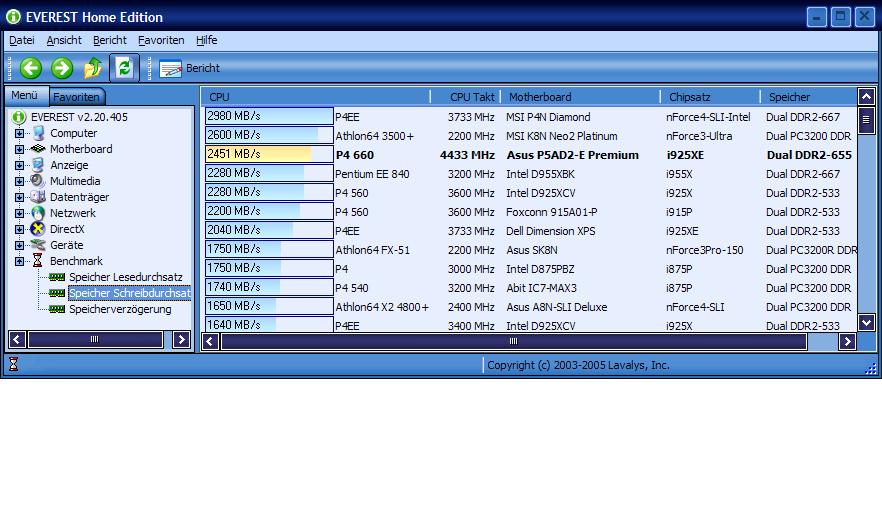Open the Favoriten menu

click(161, 40)
